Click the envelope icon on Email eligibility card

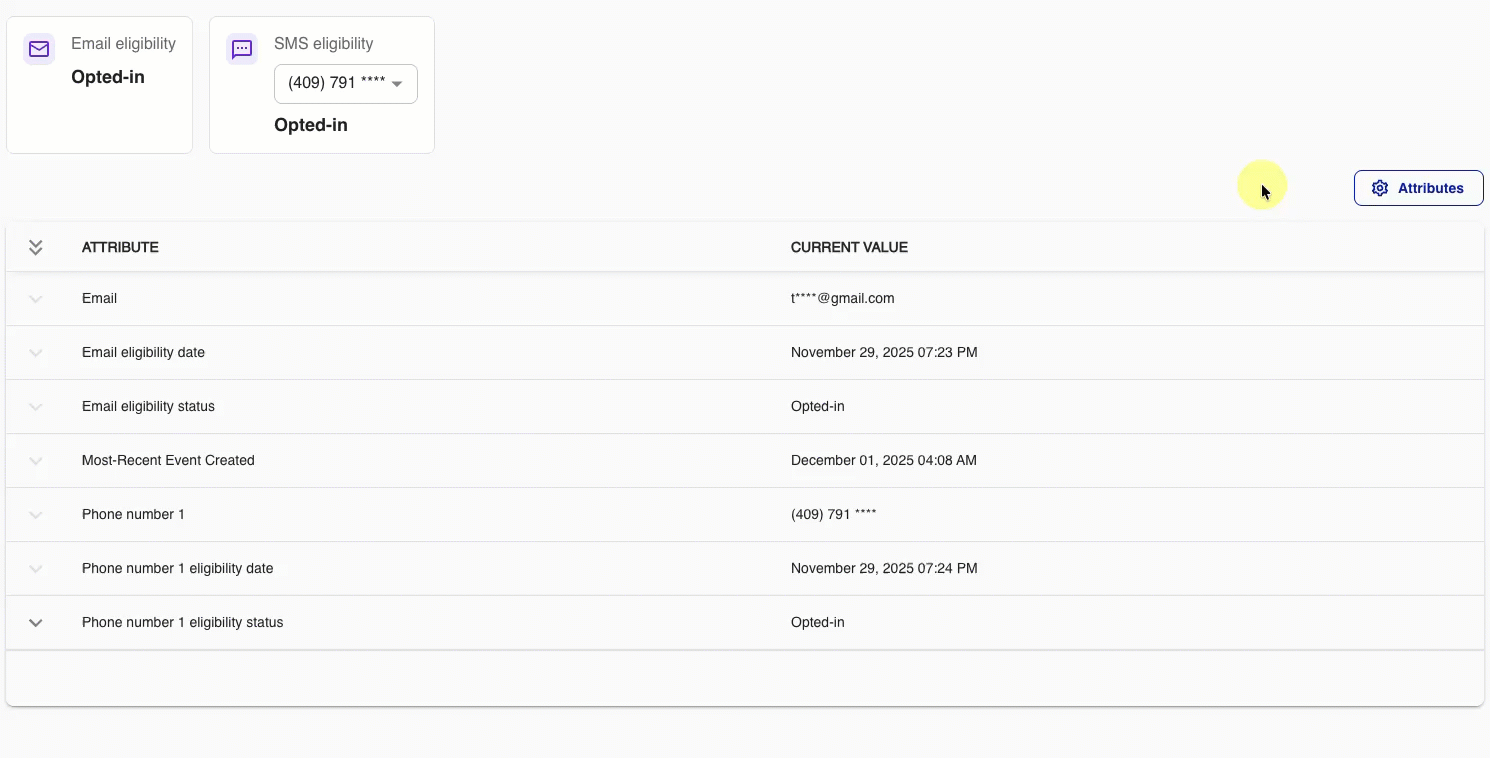(x=38, y=48)
